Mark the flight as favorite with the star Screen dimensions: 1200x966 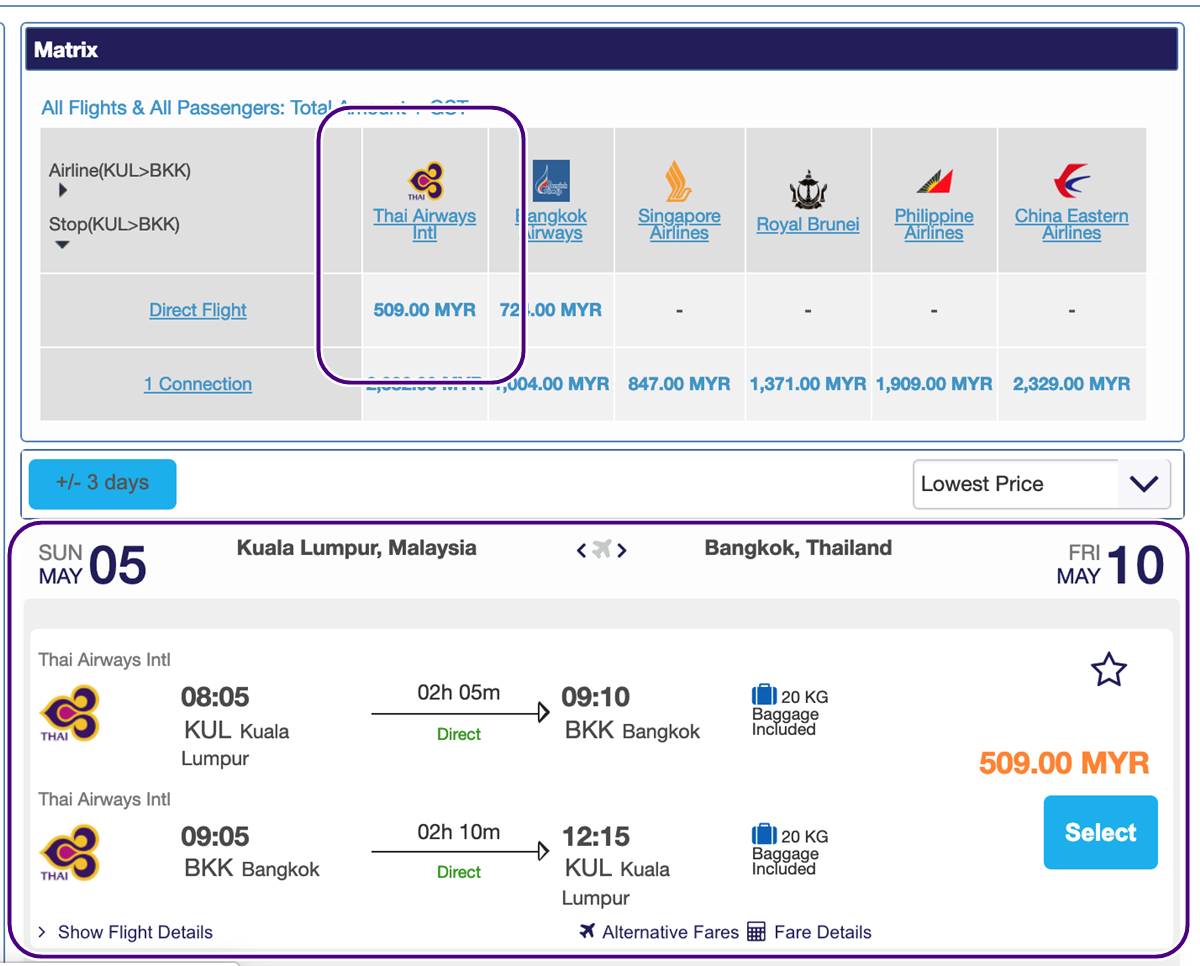tap(1109, 670)
